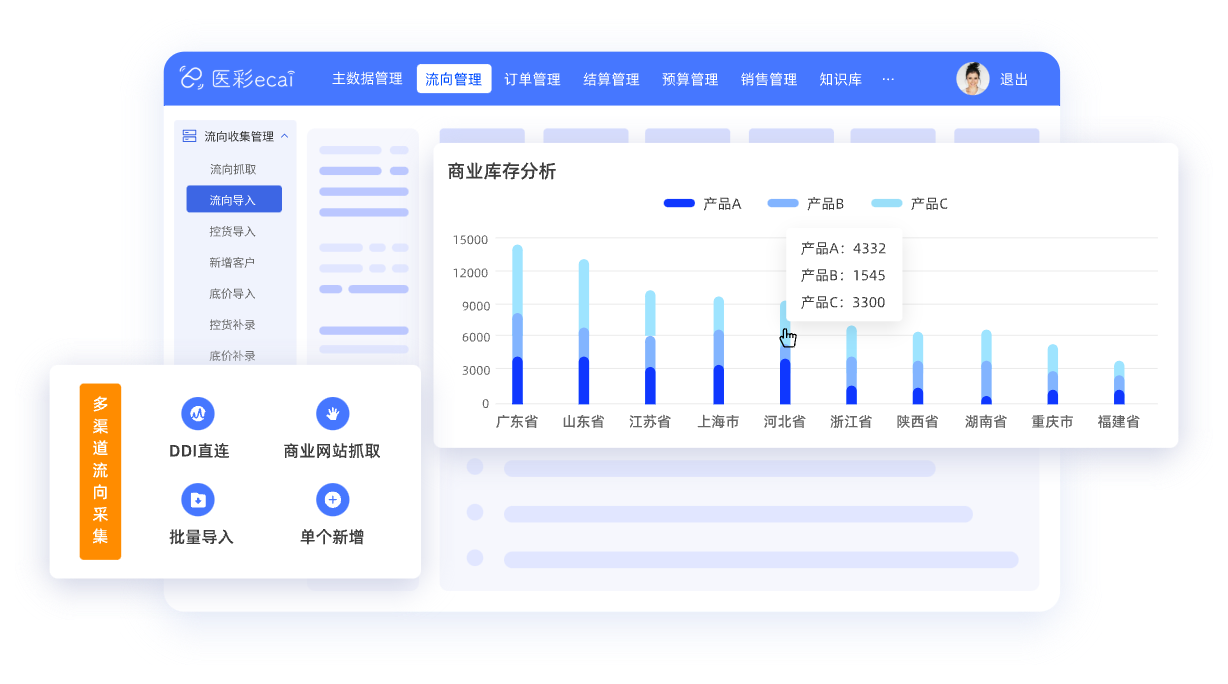Click the 医彩ecai logo icon
The height and width of the screenshot is (684, 1228).
tap(192, 78)
